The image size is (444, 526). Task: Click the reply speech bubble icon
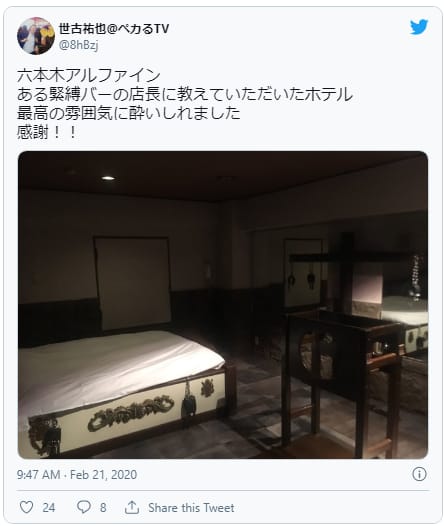tap(84, 507)
